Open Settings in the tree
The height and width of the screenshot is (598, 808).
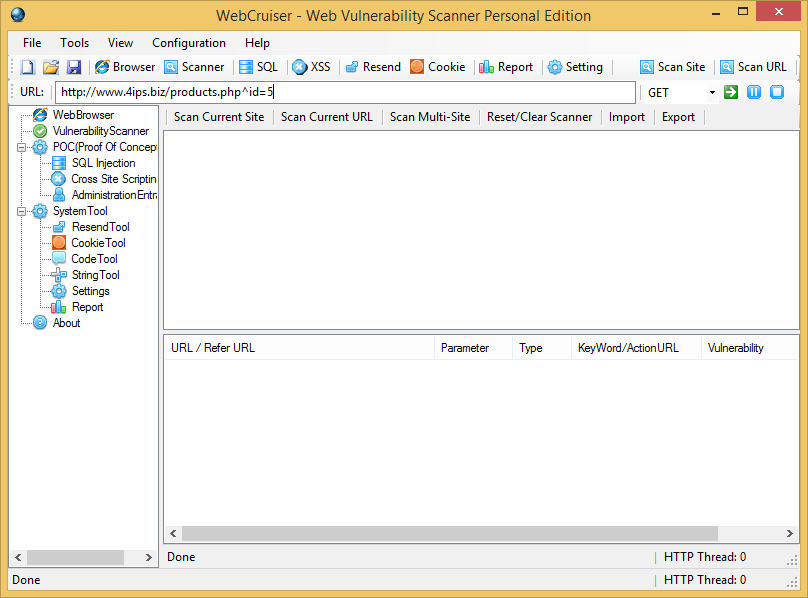[91, 291]
